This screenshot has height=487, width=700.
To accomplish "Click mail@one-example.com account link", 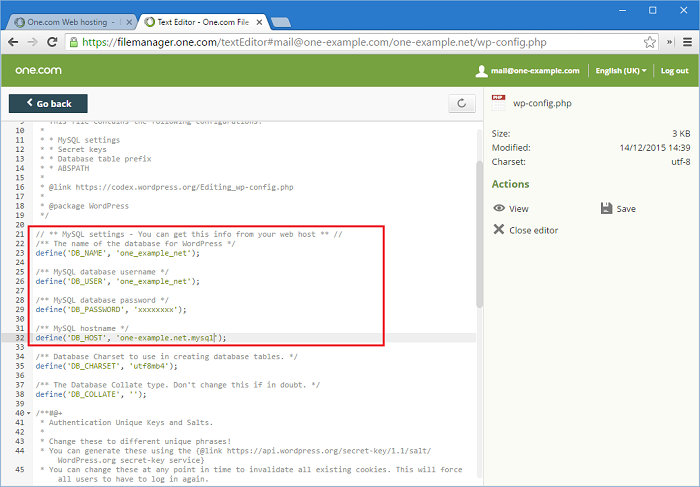I will pyautogui.click(x=535, y=71).
